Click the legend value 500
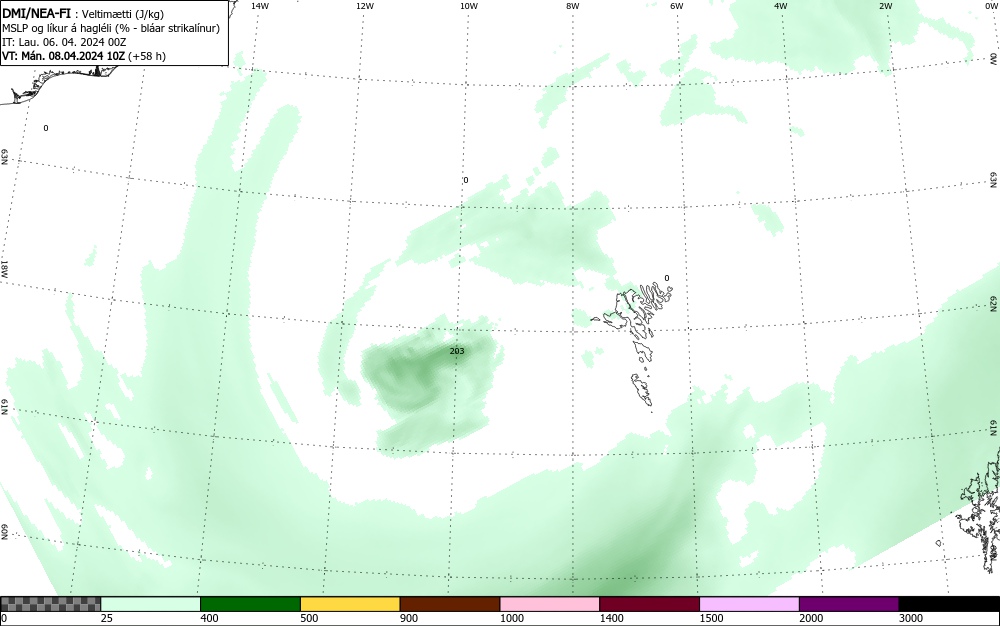 click(x=309, y=618)
